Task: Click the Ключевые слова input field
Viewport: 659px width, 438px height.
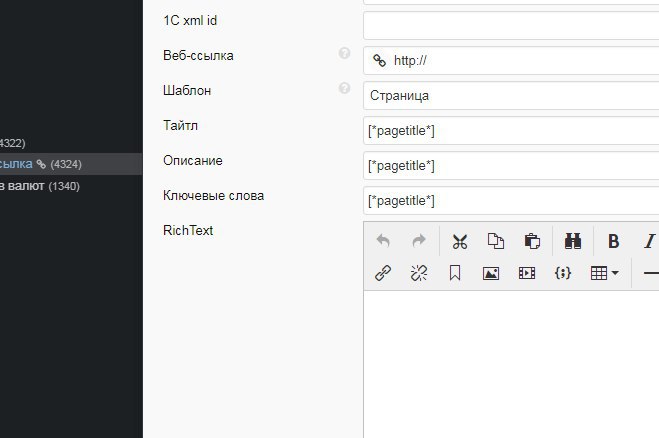Action: (x=511, y=201)
